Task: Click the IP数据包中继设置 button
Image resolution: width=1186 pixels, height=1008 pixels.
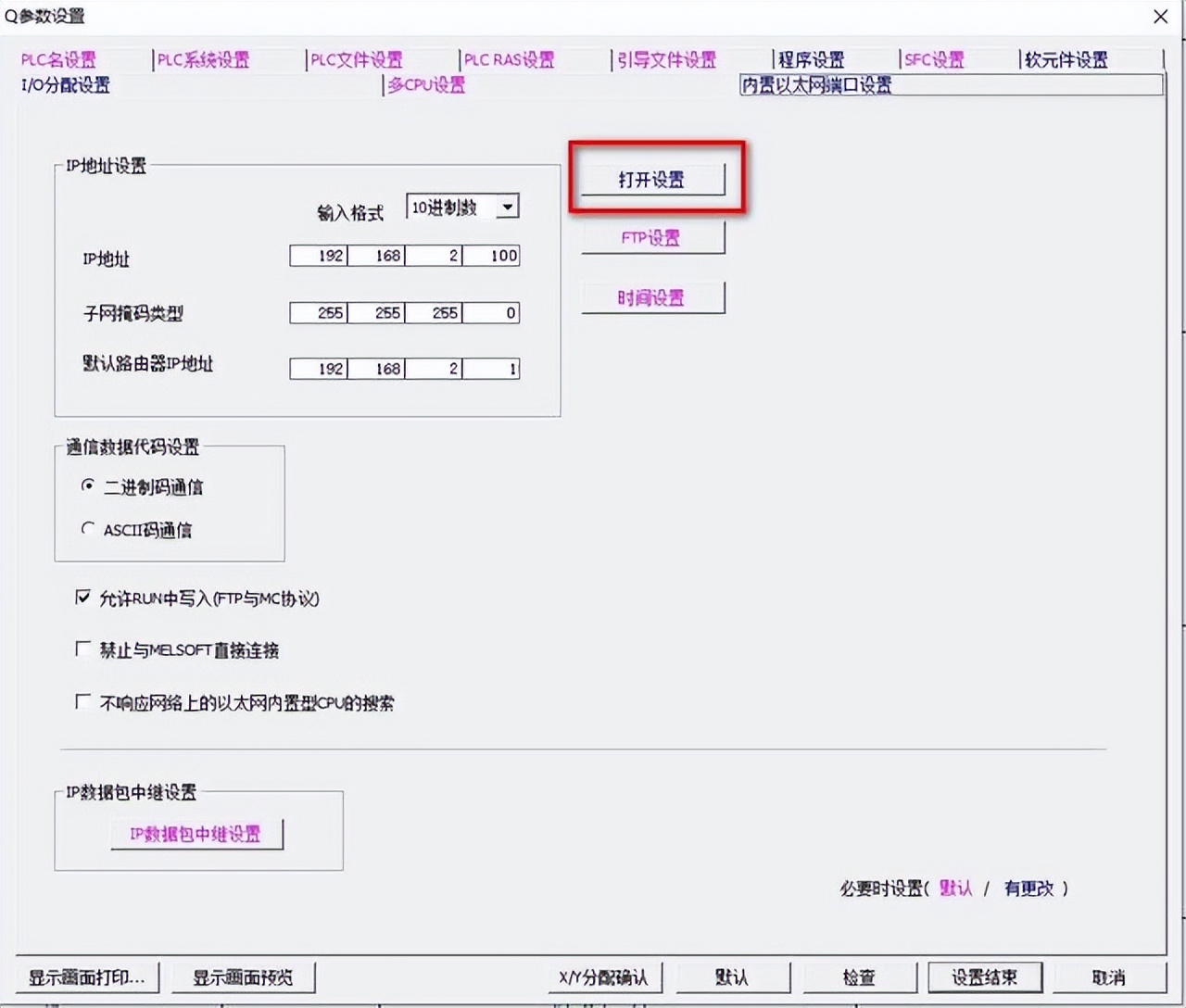Action: coord(196,833)
